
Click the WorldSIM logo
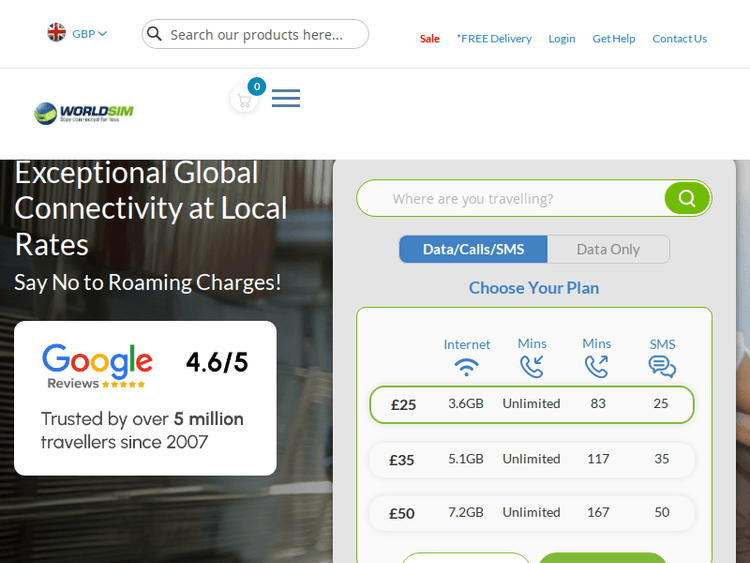click(84, 112)
